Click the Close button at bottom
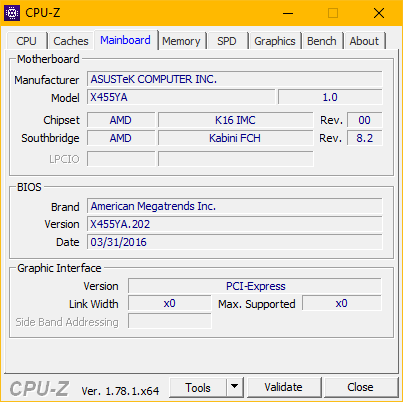Screen dimensions: 403x402 (x=360, y=388)
